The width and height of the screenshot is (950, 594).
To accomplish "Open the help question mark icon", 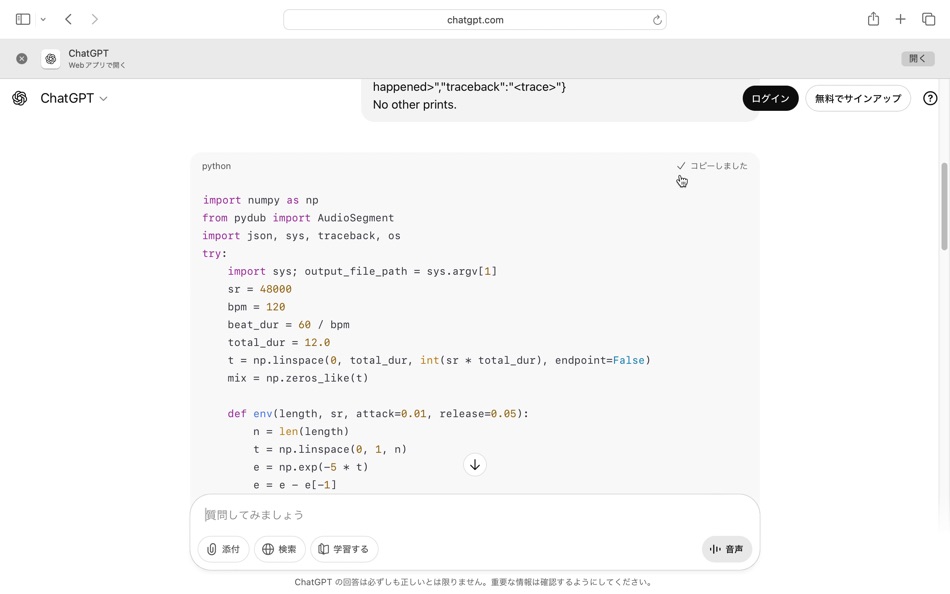I will click(930, 97).
